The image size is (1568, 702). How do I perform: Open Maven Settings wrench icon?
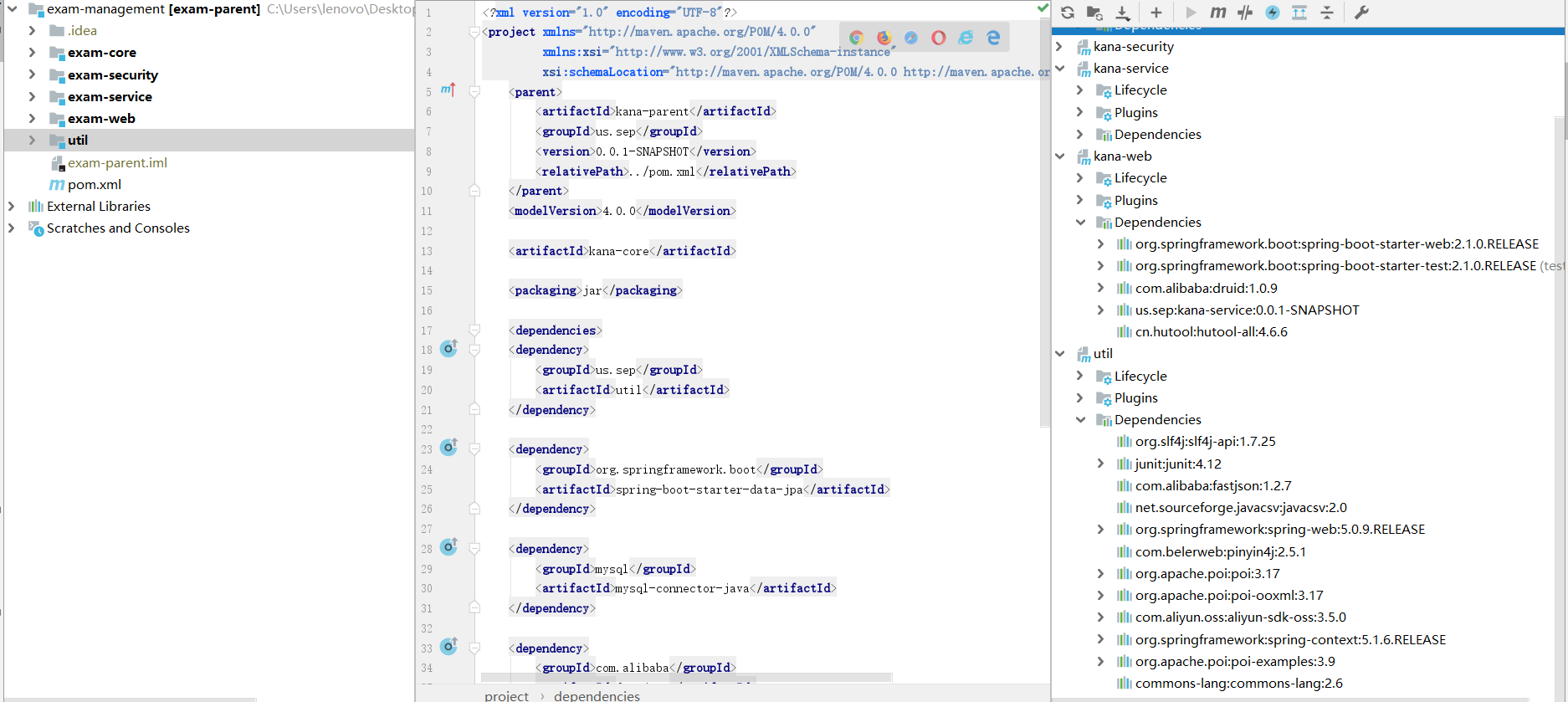[1361, 13]
